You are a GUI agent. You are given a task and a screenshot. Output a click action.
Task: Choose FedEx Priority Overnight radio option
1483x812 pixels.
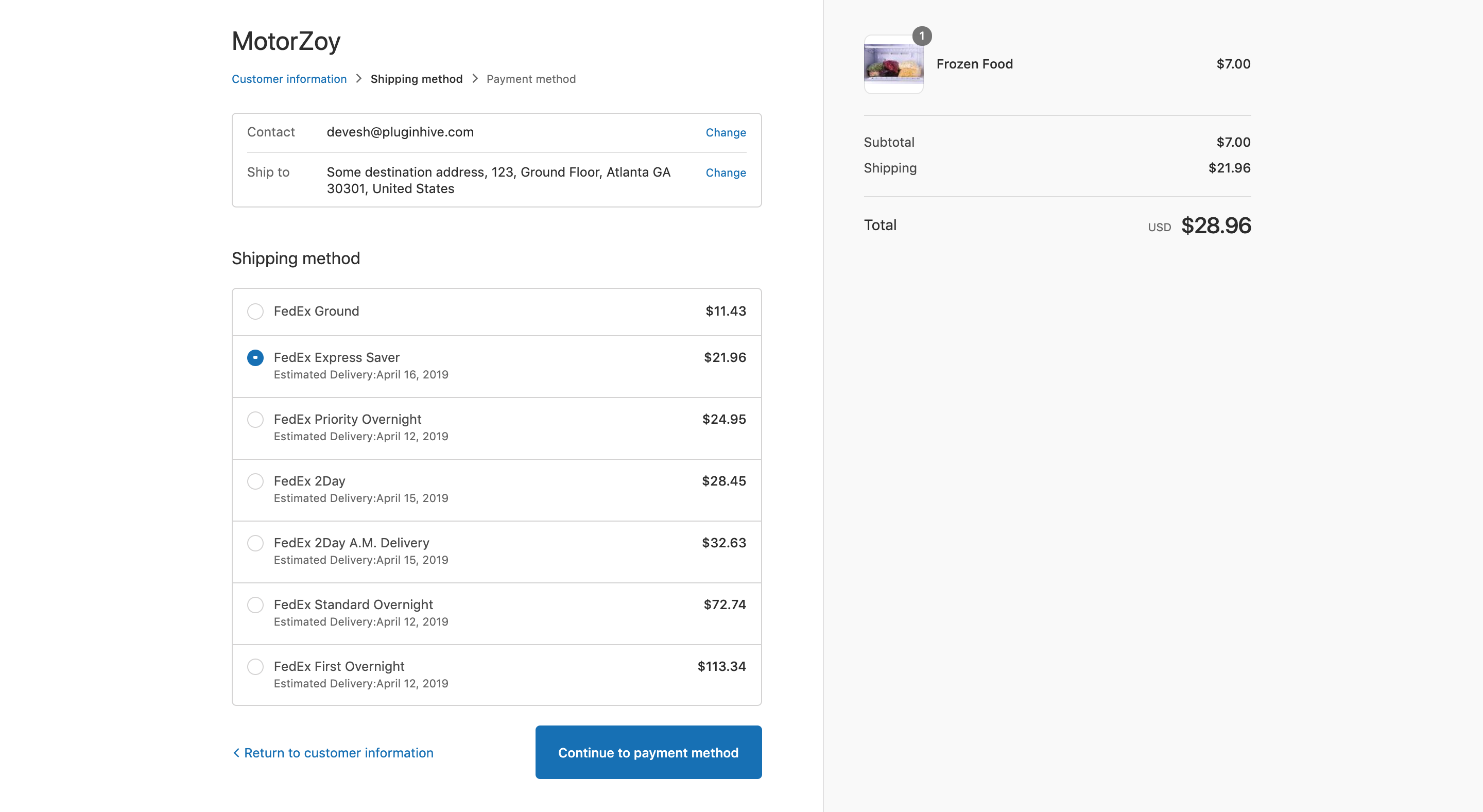coord(255,420)
